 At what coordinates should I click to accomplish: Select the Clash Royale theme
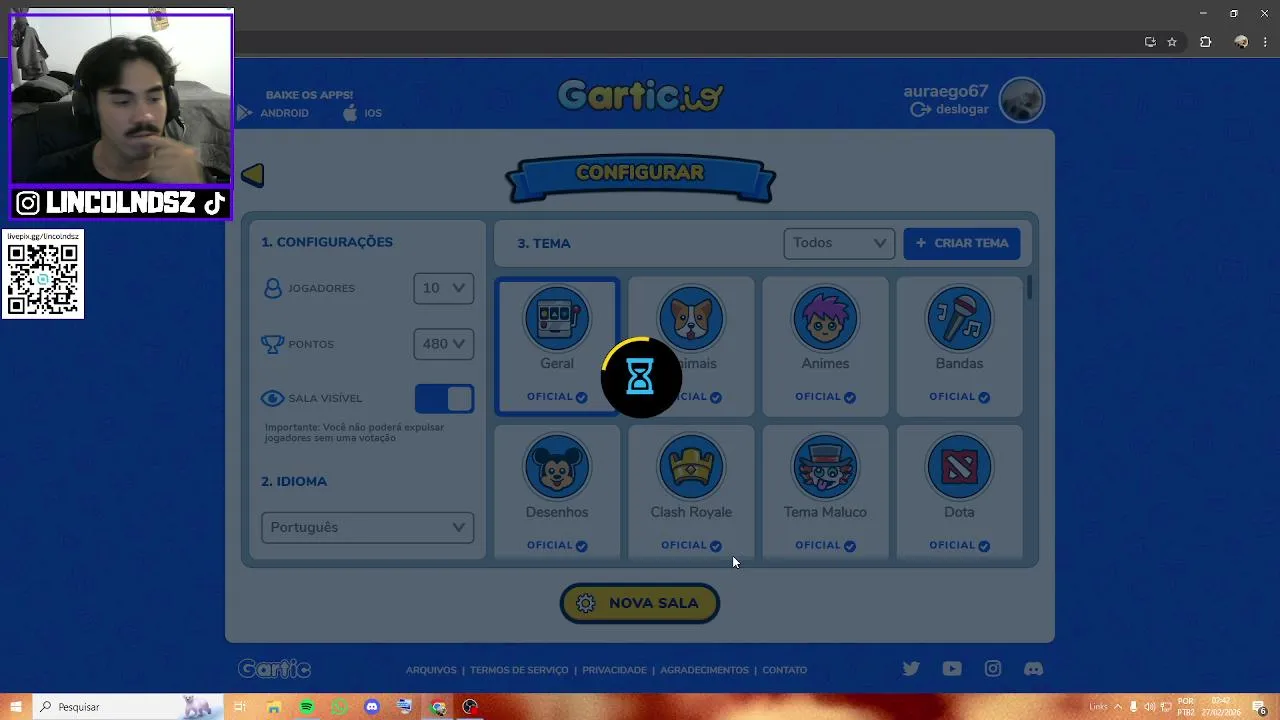pos(691,492)
